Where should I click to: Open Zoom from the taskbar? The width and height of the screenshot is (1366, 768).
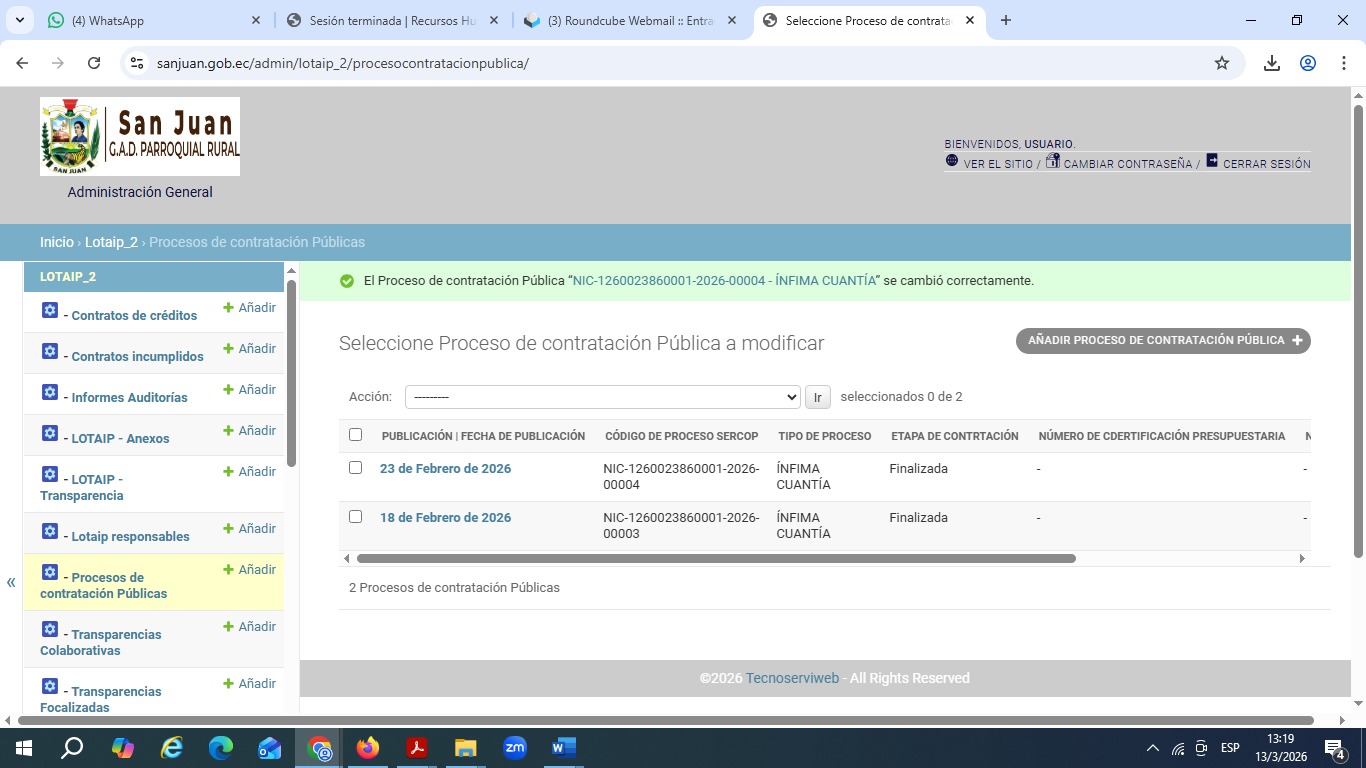click(x=515, y=747)
